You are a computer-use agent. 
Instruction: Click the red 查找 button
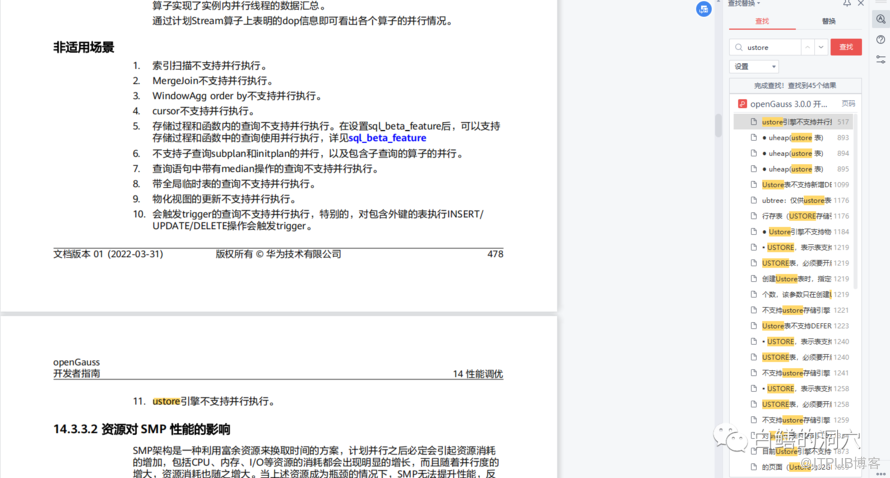tap(846, 47)
